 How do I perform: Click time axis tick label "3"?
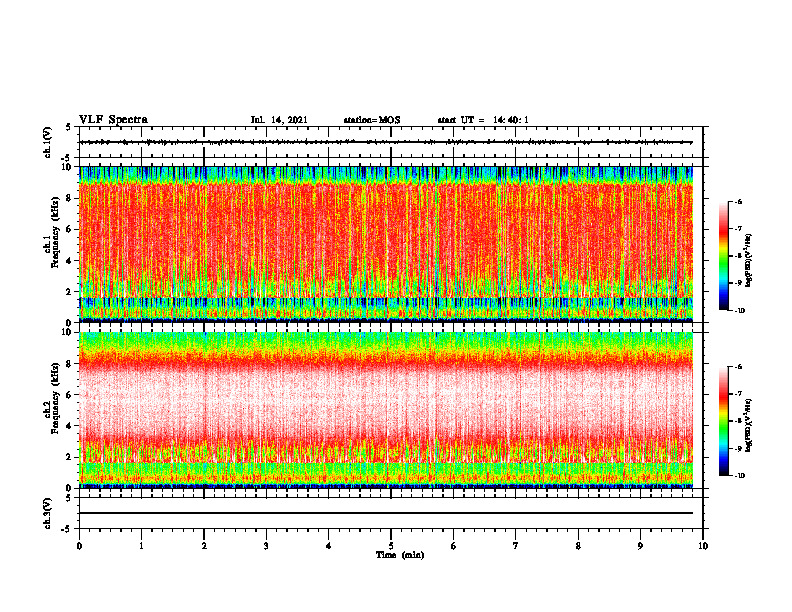click(266, 546)
